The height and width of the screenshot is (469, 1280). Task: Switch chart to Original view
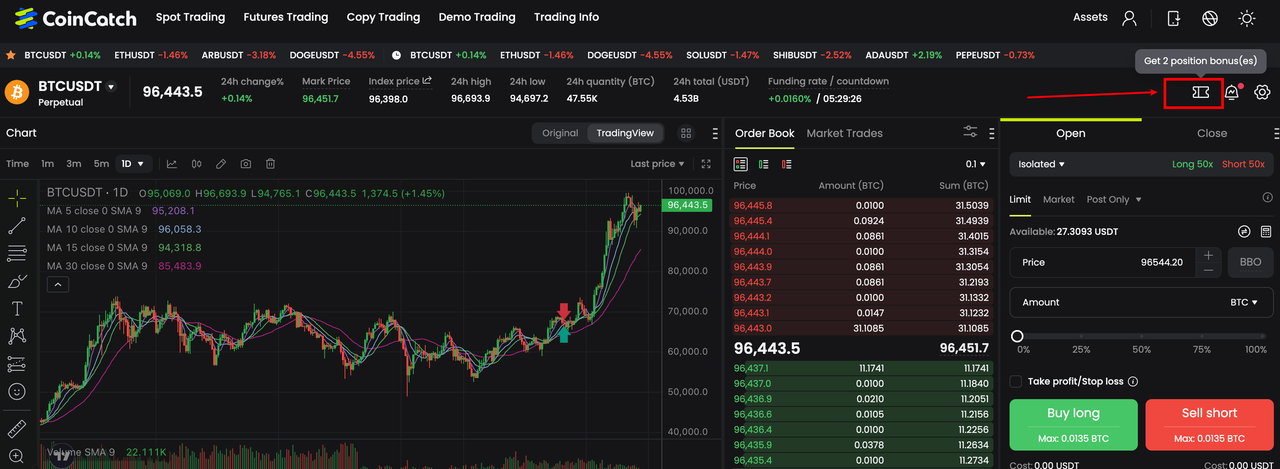[x=560, y=133]
